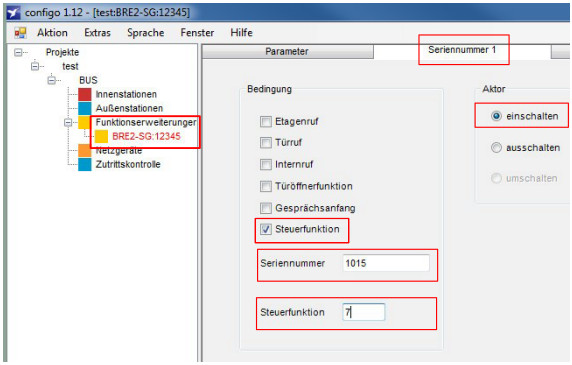
Task: Collapse the Funktionserweiterungen node
Action: [x=68, y=123]
